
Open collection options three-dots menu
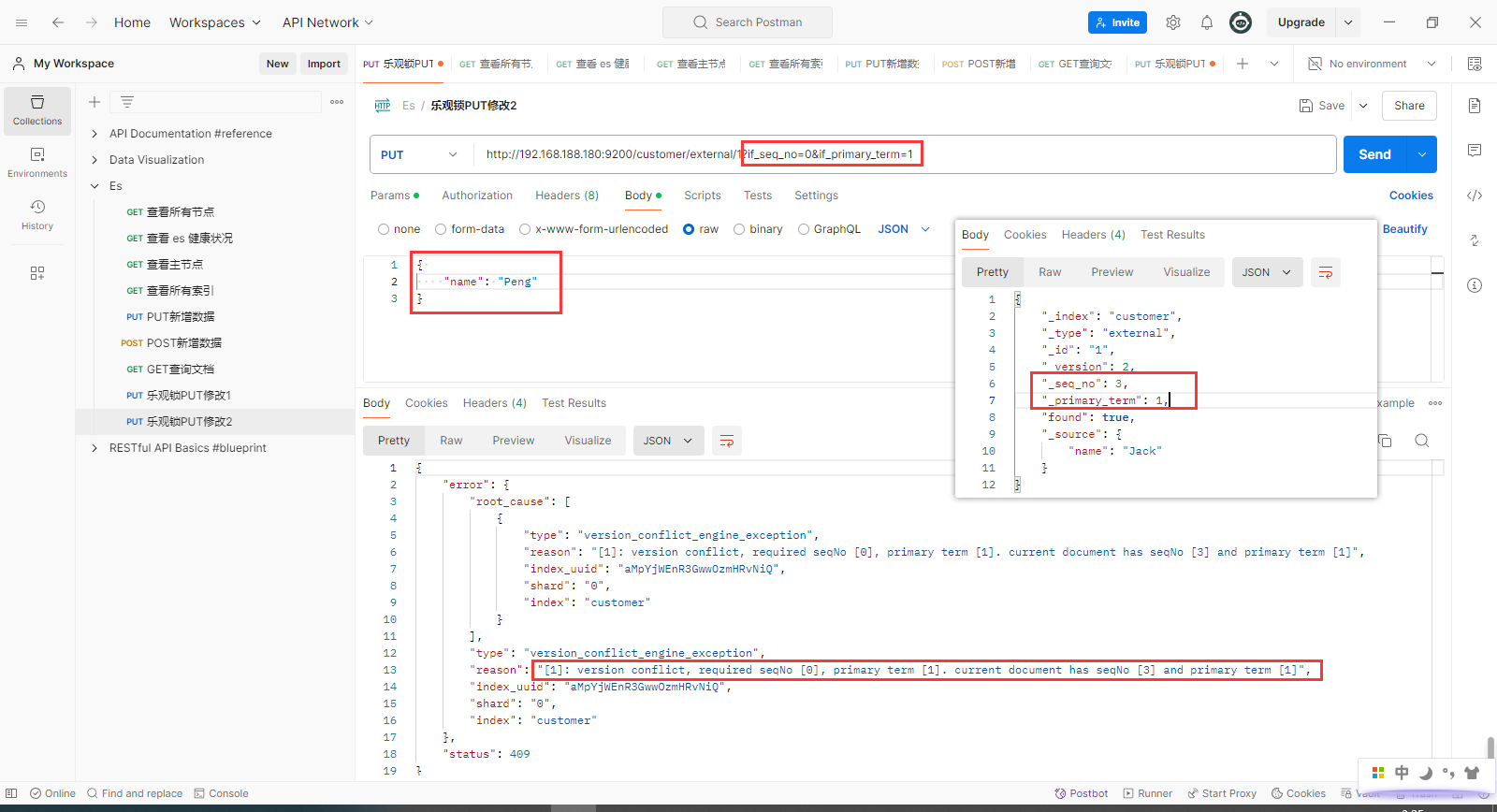tap(337, 102)
